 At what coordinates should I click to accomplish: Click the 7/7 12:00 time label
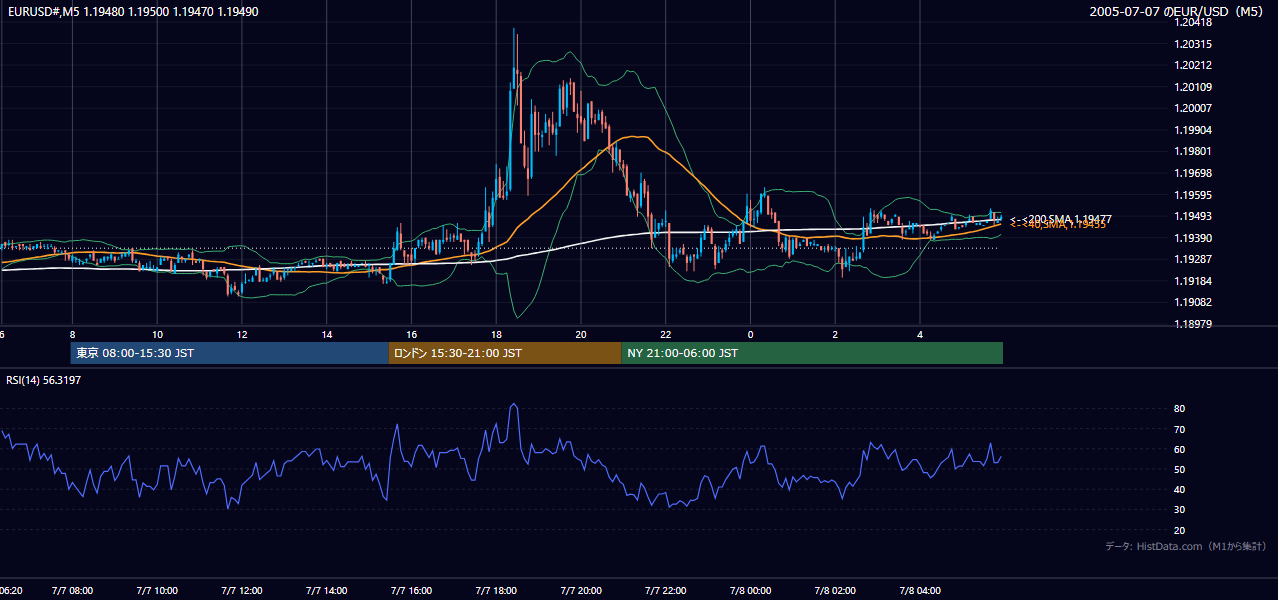click(242, 590)
